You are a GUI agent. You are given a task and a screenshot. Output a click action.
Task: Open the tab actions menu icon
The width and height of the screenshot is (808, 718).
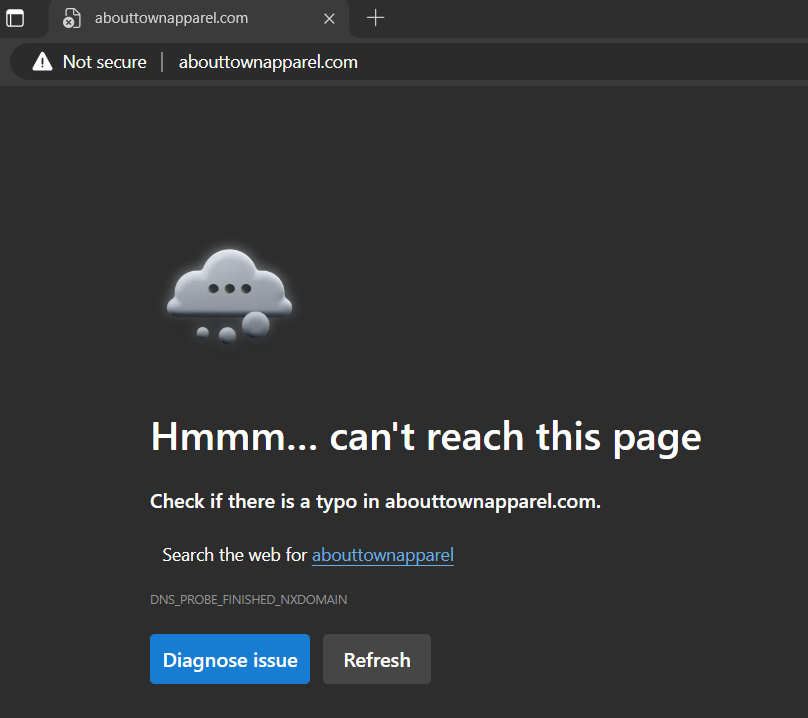pyautogui.click(x=15, y=18)
